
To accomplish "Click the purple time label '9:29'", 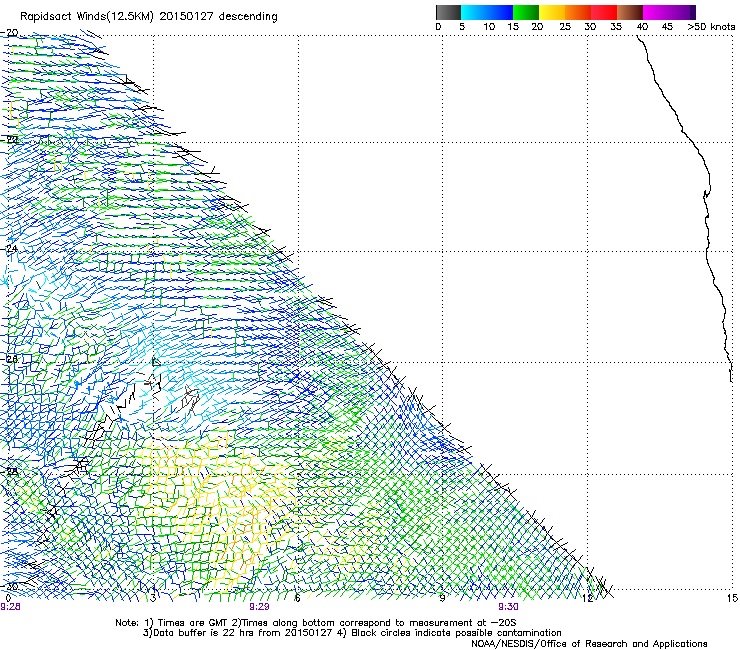I will point(260,607).
